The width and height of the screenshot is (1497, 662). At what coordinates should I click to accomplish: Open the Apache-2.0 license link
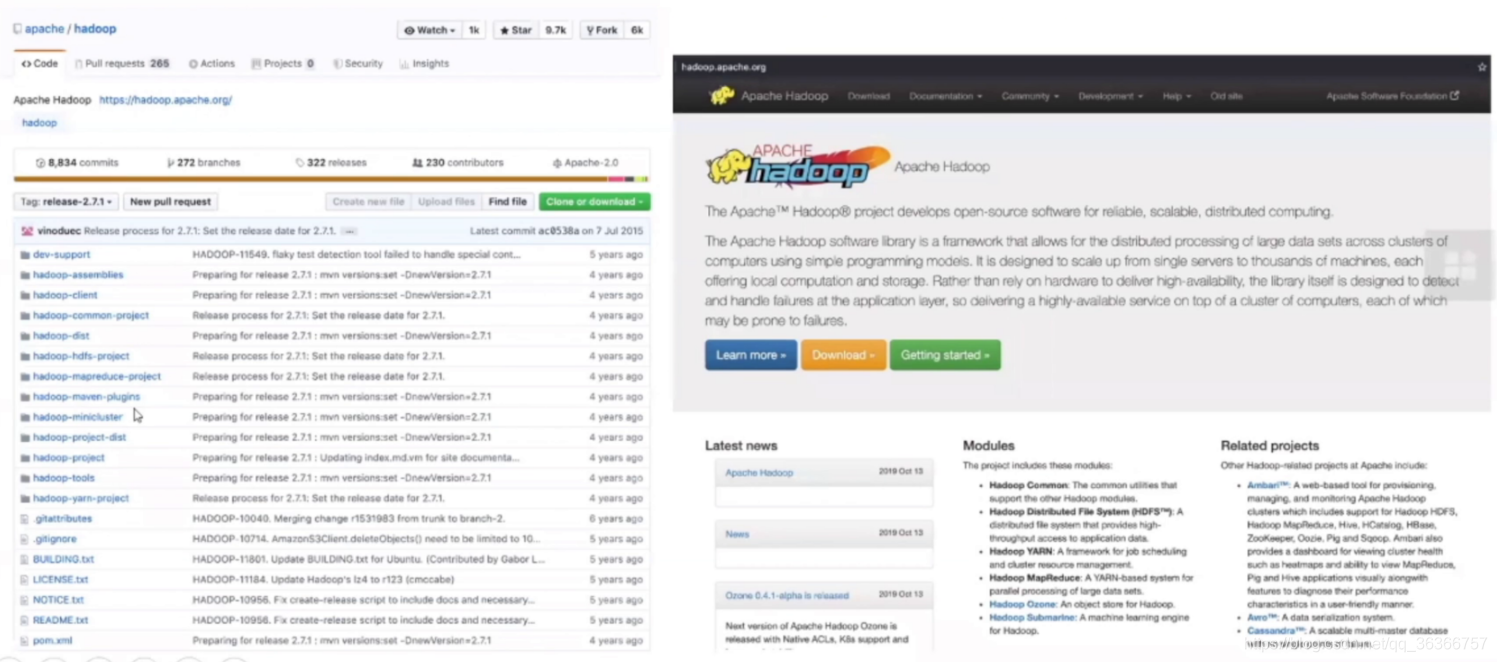click(585, 162)
